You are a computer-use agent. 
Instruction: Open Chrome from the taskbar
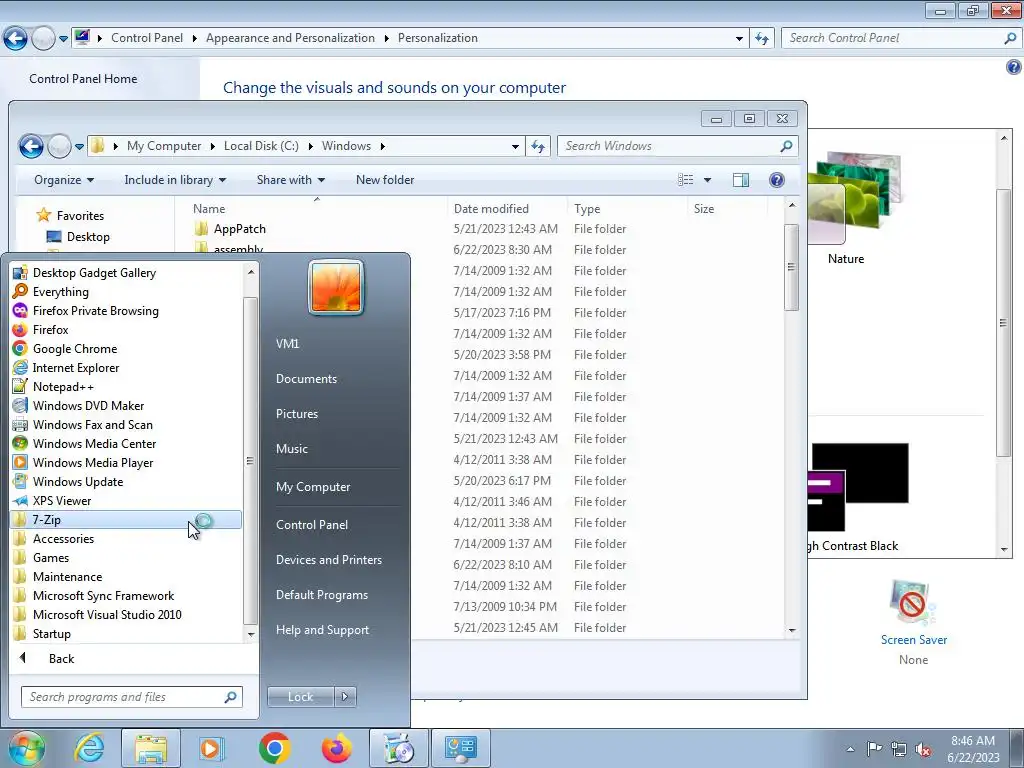pyautogui.click(x=274, y=748)
